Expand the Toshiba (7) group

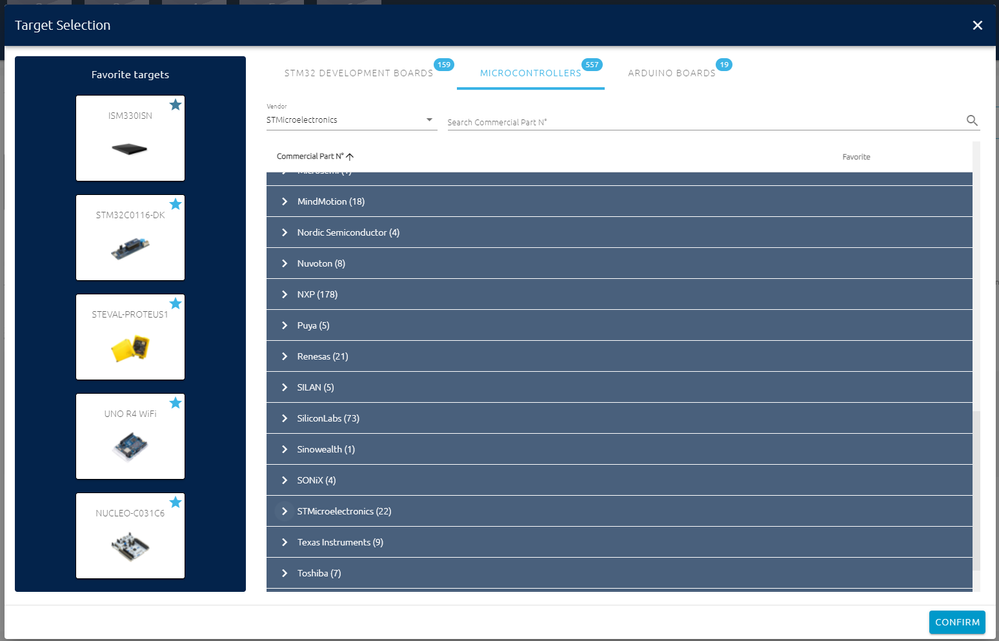[285, 573]
